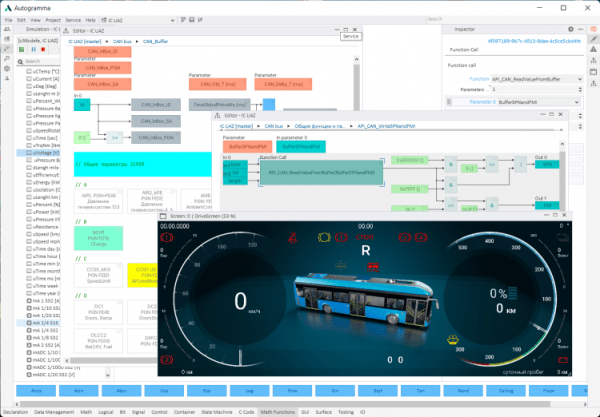The image size is (600, 417).
Task: Open the users panel icon at top of left sidebar
Action: (7, 29)
